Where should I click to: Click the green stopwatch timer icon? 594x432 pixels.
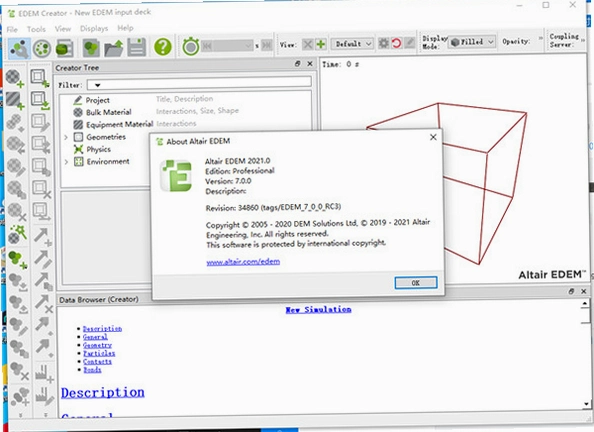pyautogui.click(x=191, y=47)
